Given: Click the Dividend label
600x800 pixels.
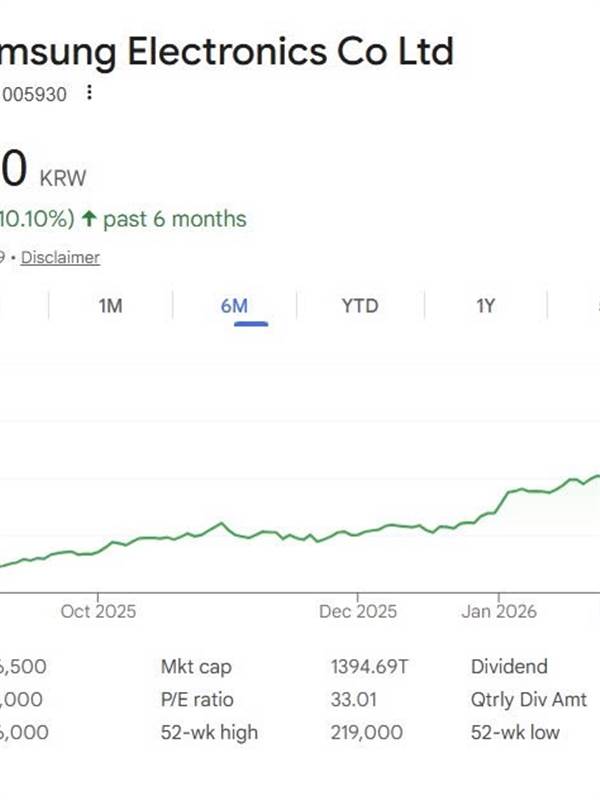Looking at the screenshot, I should pyautogui.click(x=509, y=666).
